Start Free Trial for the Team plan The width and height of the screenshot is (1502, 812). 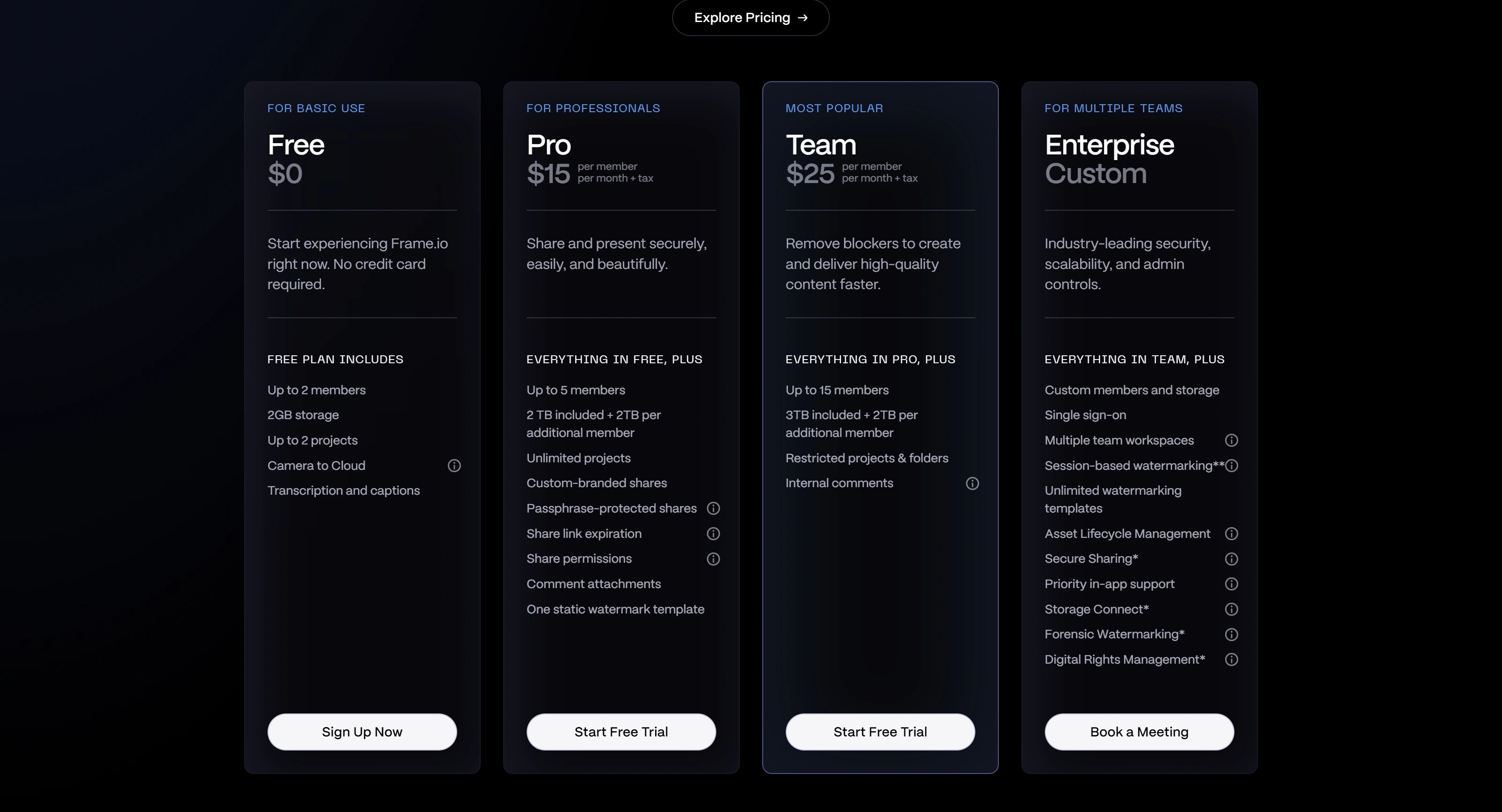880,732
